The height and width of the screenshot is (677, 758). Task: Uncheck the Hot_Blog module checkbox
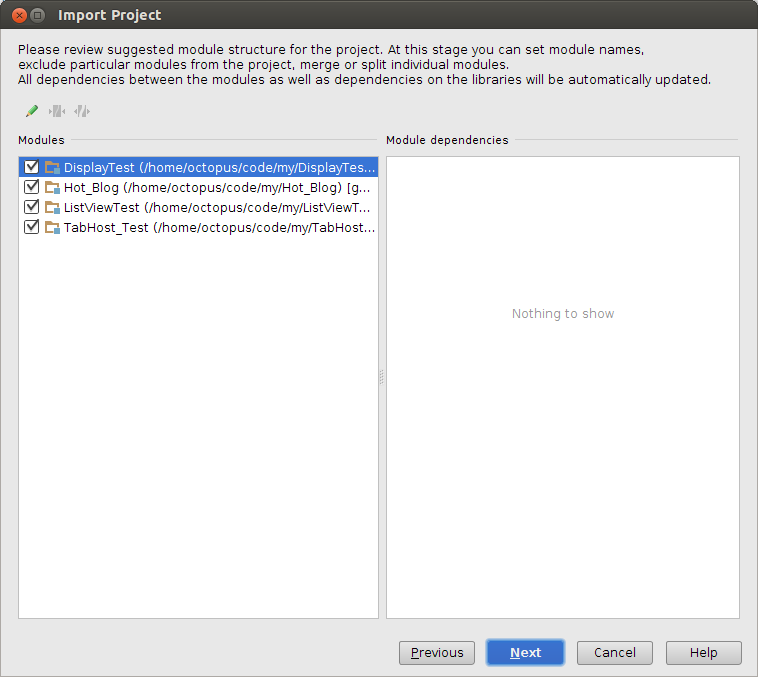pos(31,187)
